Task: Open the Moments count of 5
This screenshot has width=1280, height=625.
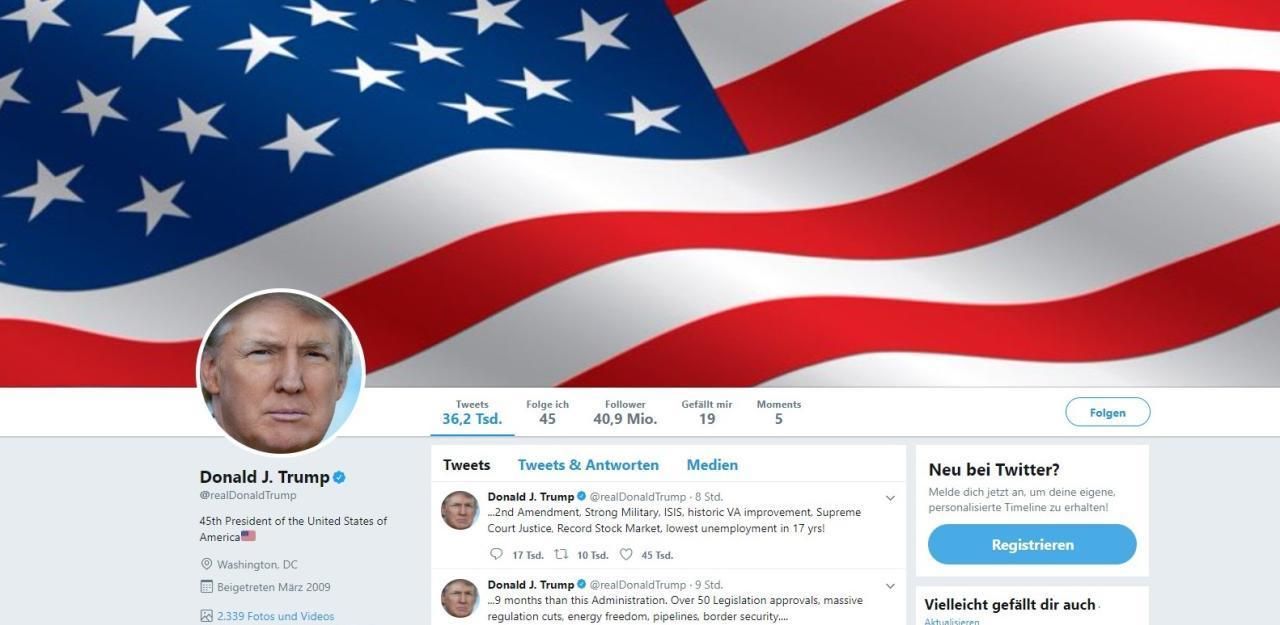Action: pyautogui.click(x=778, y=412)
